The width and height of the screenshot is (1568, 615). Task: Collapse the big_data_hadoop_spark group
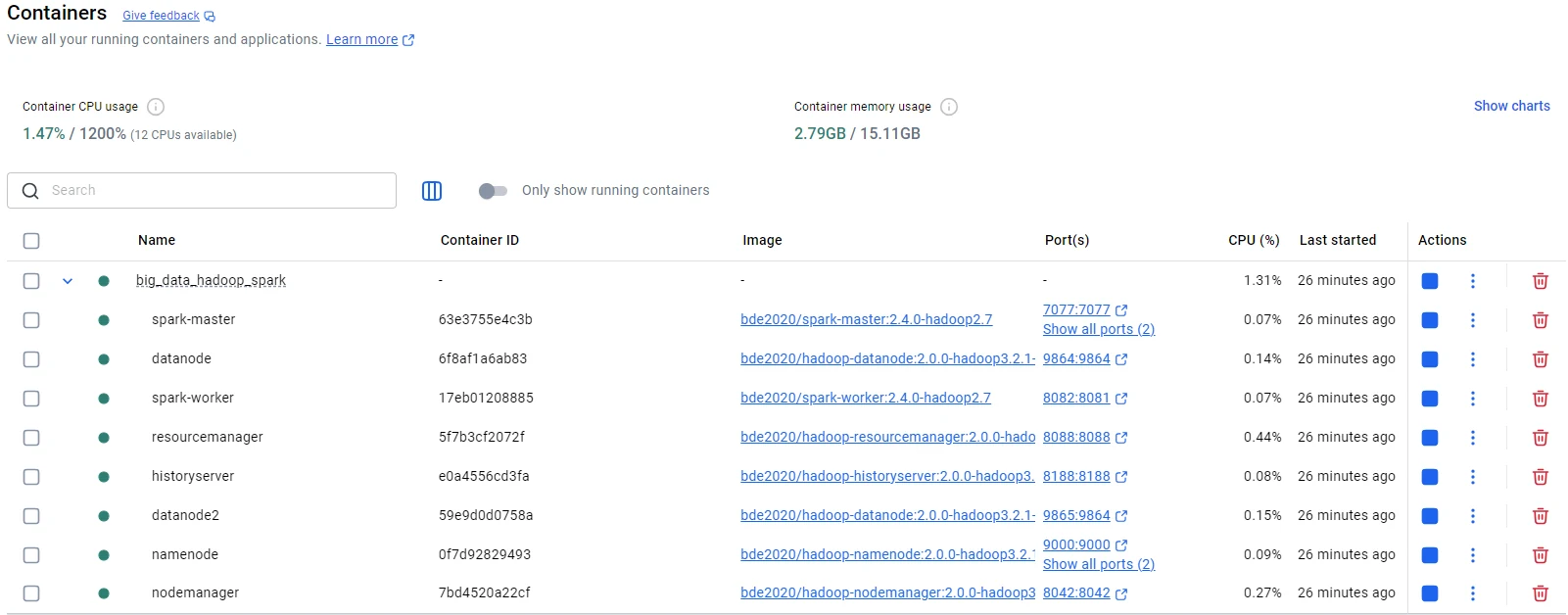(x=68, y=281)
